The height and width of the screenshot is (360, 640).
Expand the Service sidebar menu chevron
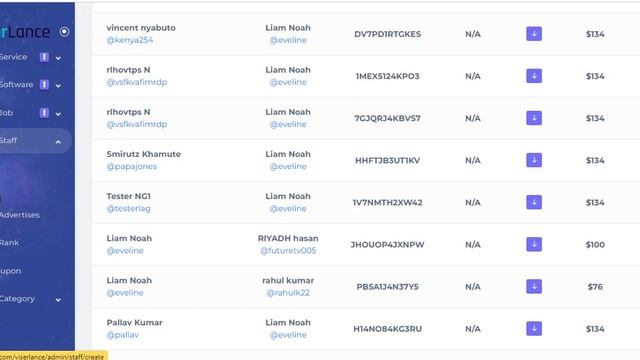[58, 58]
